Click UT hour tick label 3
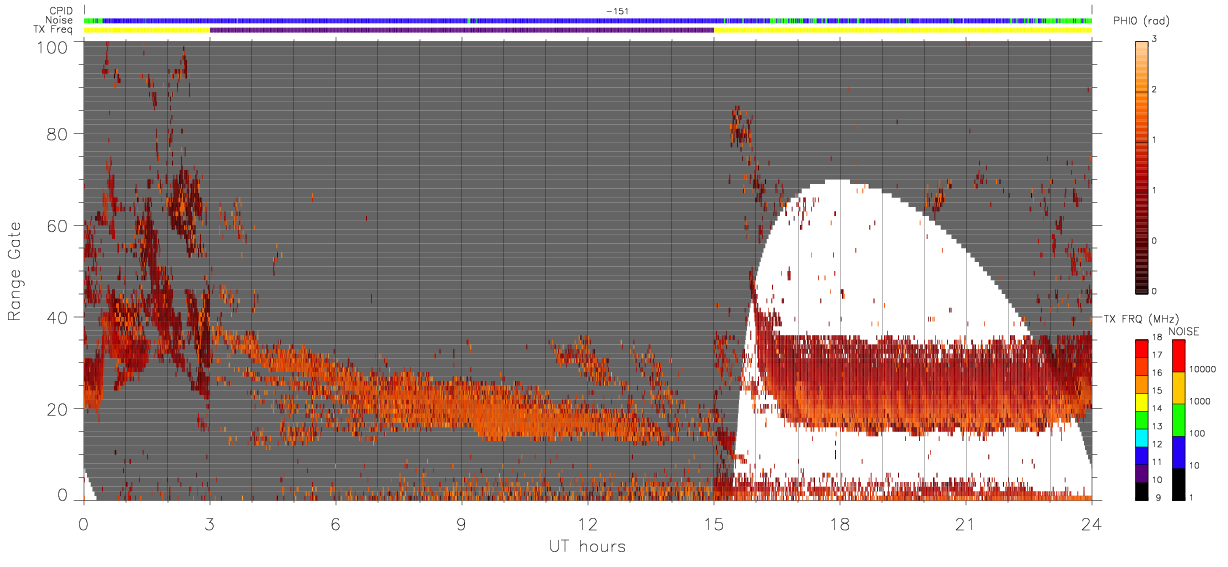Screen dimensions: 1228x567 [x=209, y=523]
